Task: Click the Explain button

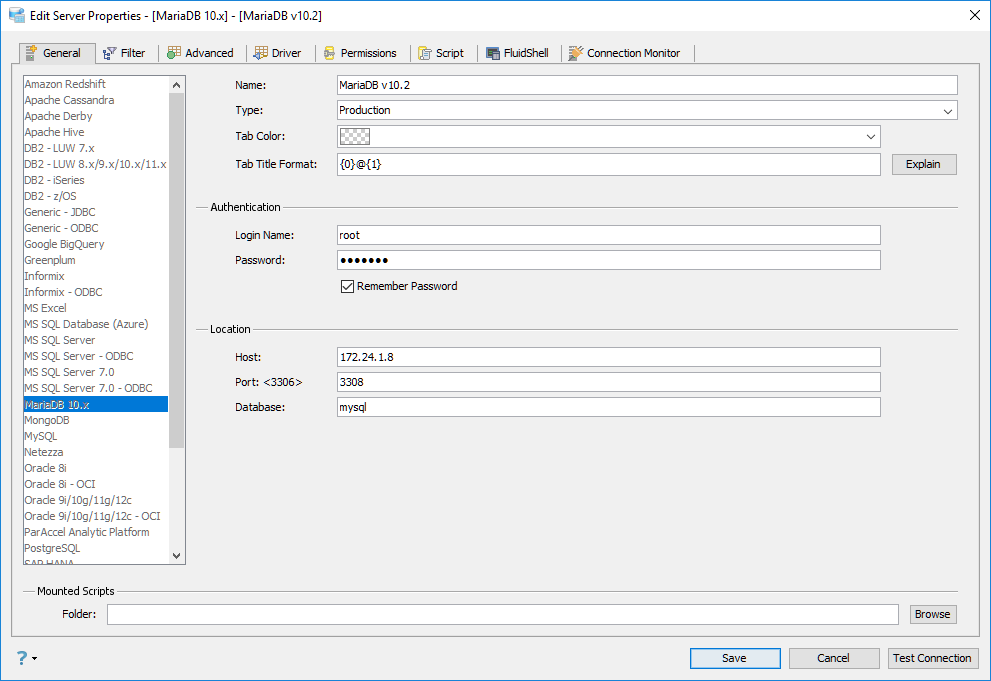Action: [924, 164]
